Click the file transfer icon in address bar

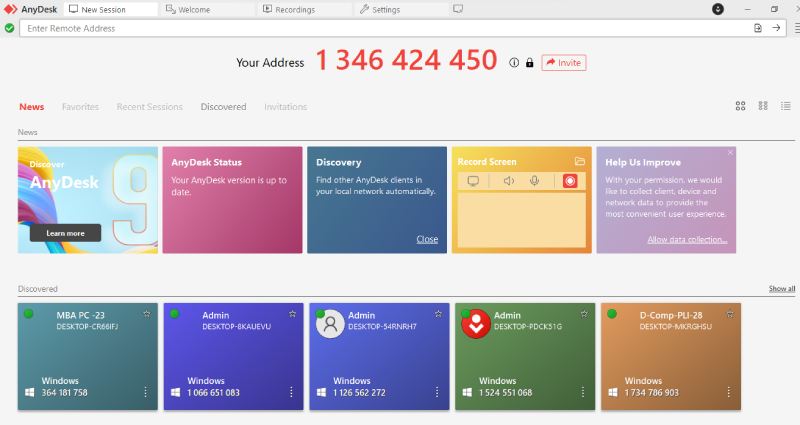[758, 28]
